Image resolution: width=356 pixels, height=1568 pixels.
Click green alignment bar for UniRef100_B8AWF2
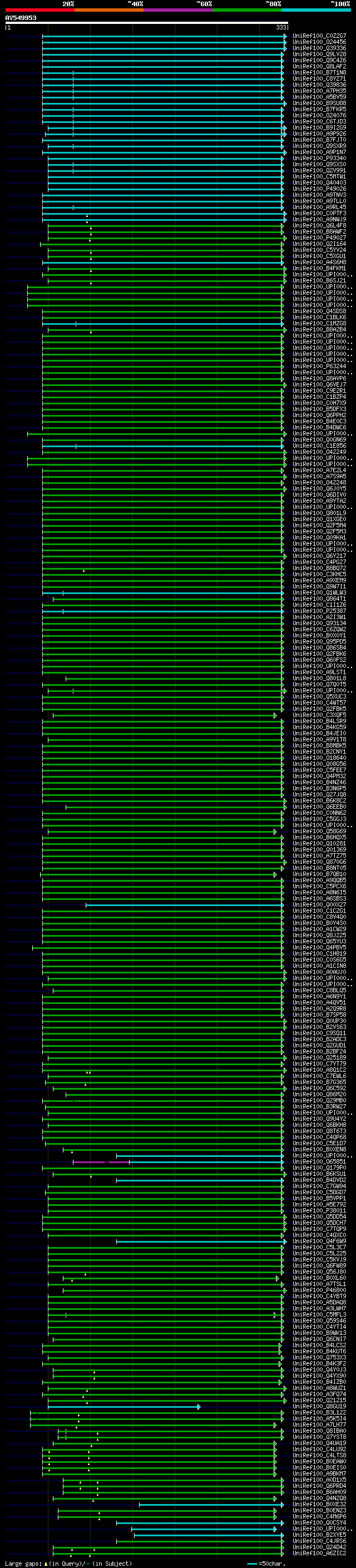coord(166,231)
